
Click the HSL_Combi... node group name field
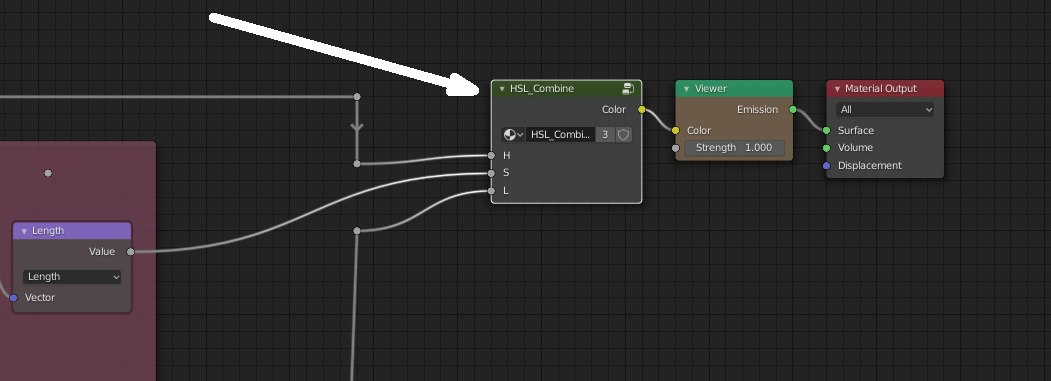click(x=560, y=135)
